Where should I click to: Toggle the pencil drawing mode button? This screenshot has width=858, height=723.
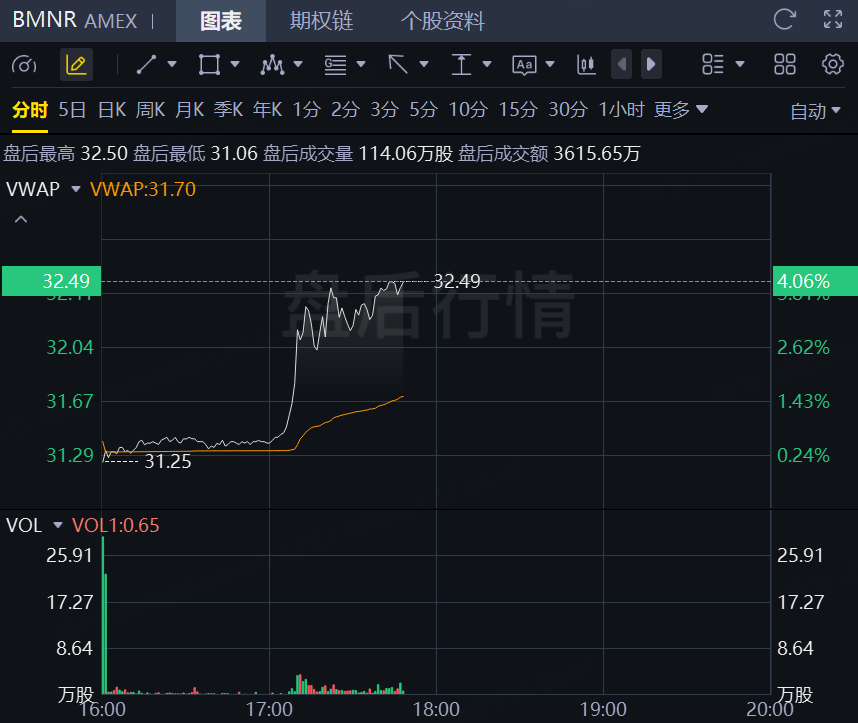75,65
